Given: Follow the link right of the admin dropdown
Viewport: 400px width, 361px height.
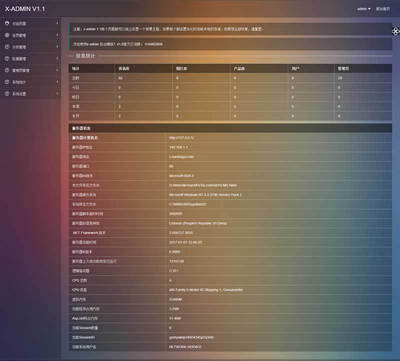Looking at the screenshot, I should point(383,9).
